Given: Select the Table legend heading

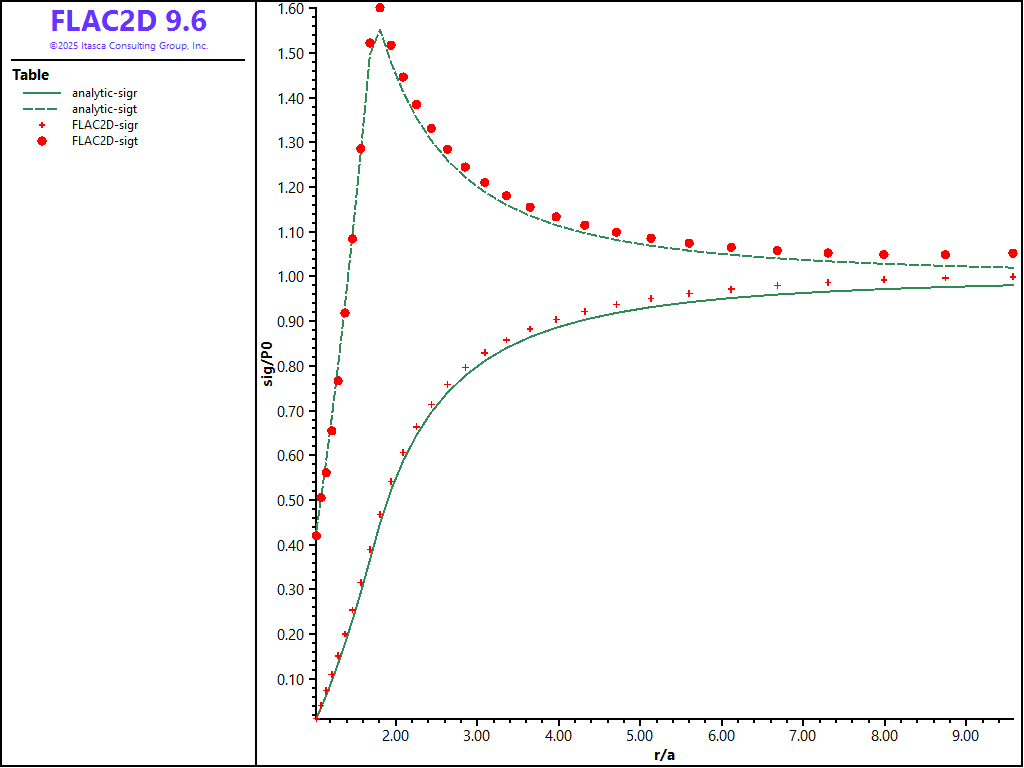Looking at the screenshot, I should [x=30, y=75].
